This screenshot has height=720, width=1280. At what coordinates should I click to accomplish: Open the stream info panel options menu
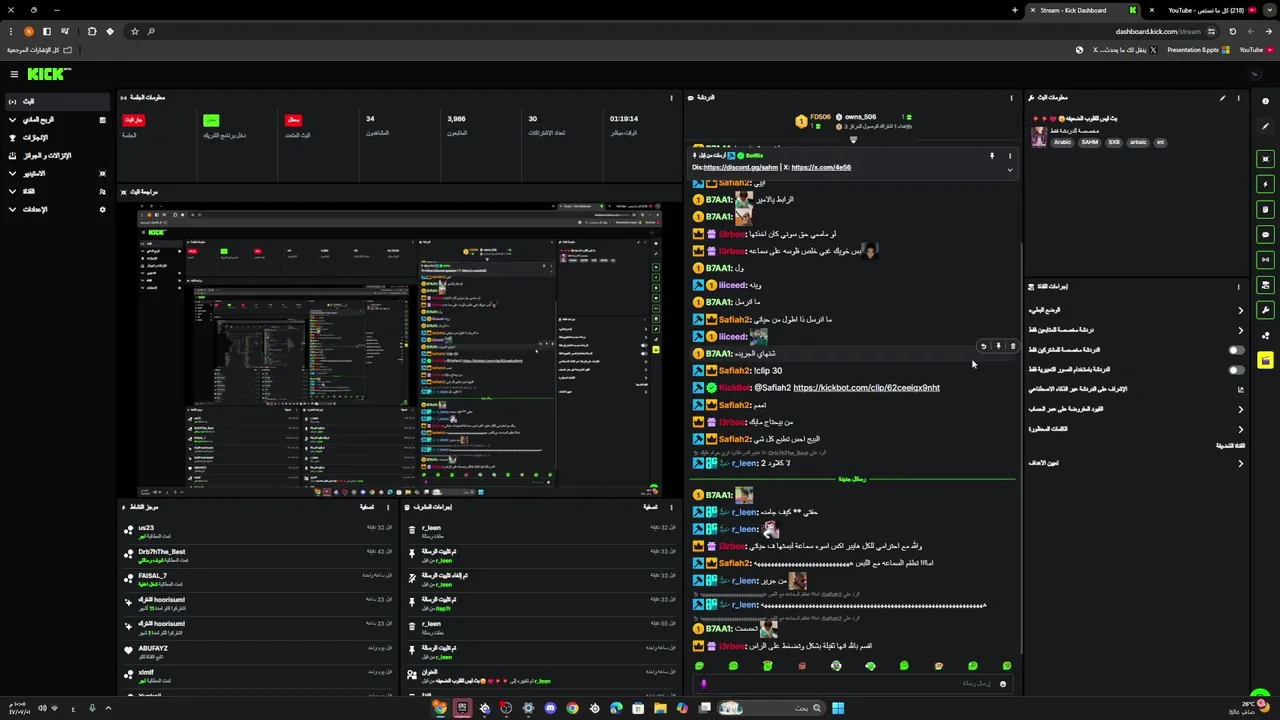point(1238,98)
